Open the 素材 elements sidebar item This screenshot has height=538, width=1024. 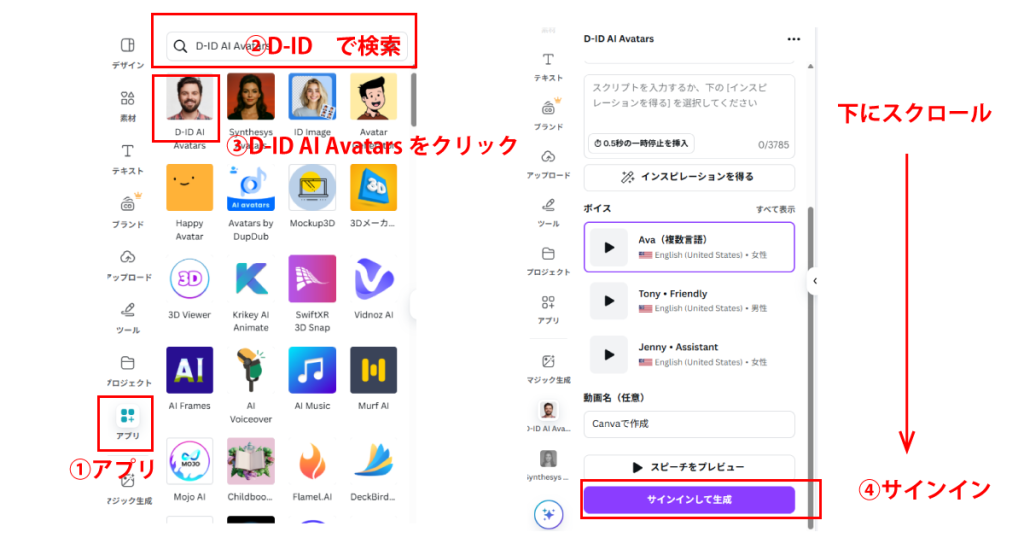click(127, 106)
